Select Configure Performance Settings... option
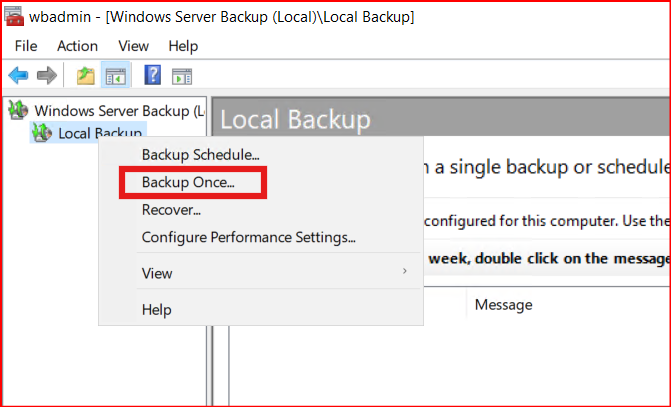The height and width of the screenshot is (407, 671). pos(248,238)
